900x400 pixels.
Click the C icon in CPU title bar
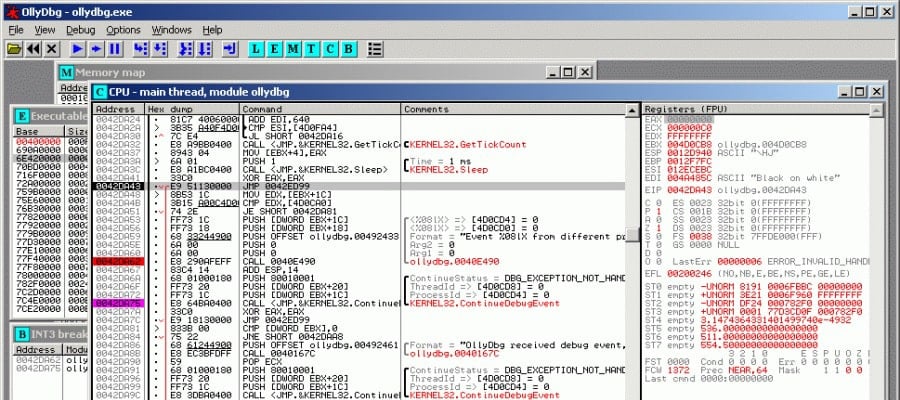(100, 92)
